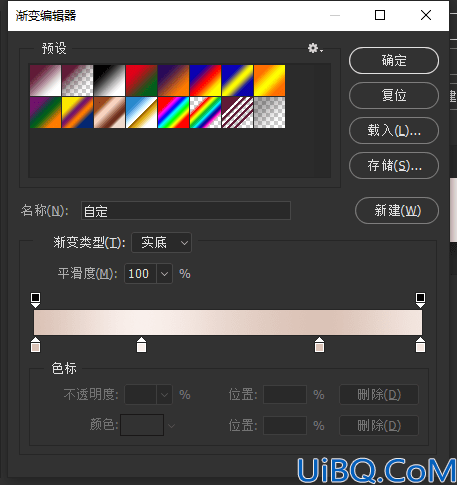Click the 颜色 color swatch box
457x485 pixels.
pos(142,425)
